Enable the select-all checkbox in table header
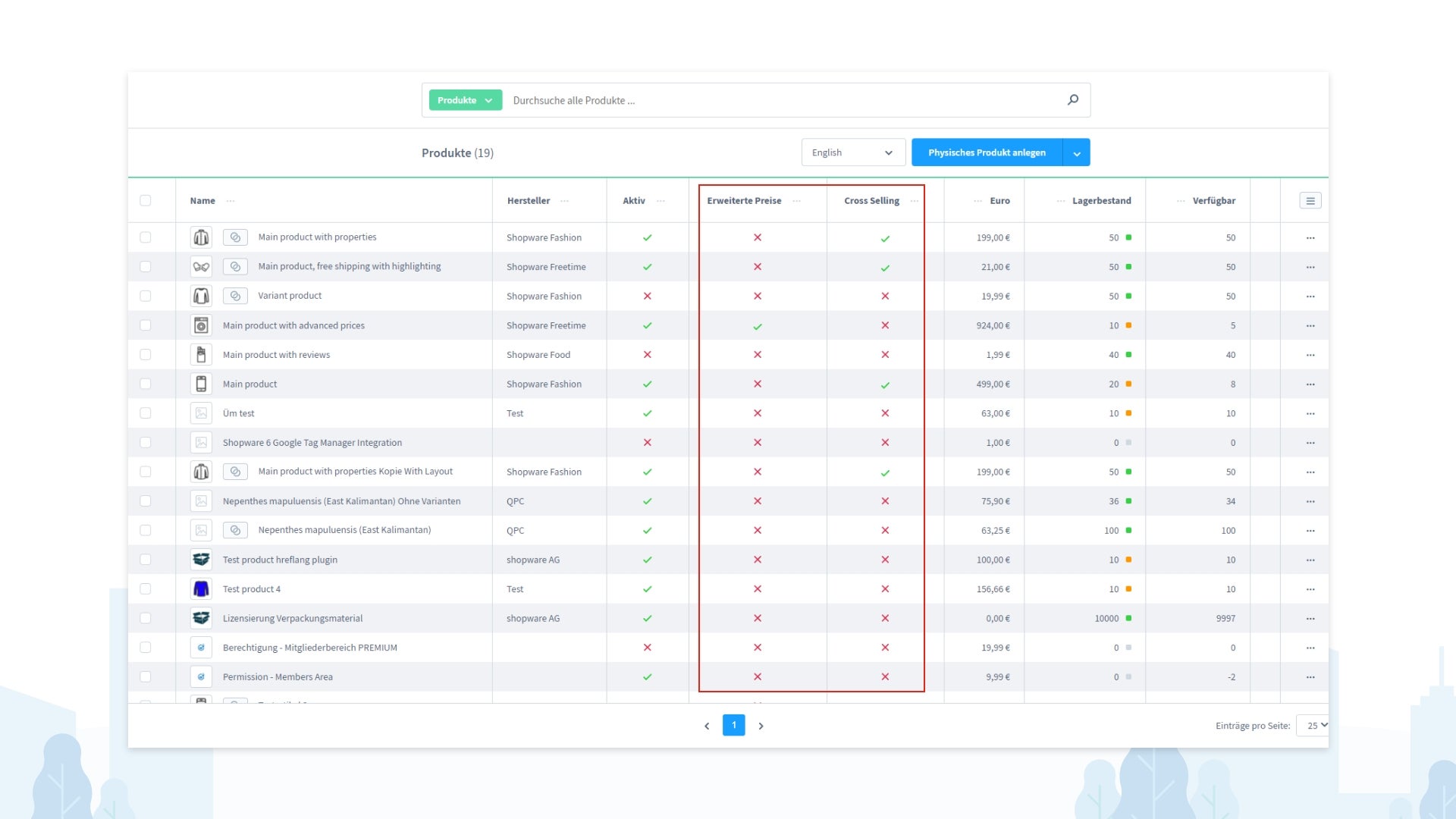 click(145, 200)
